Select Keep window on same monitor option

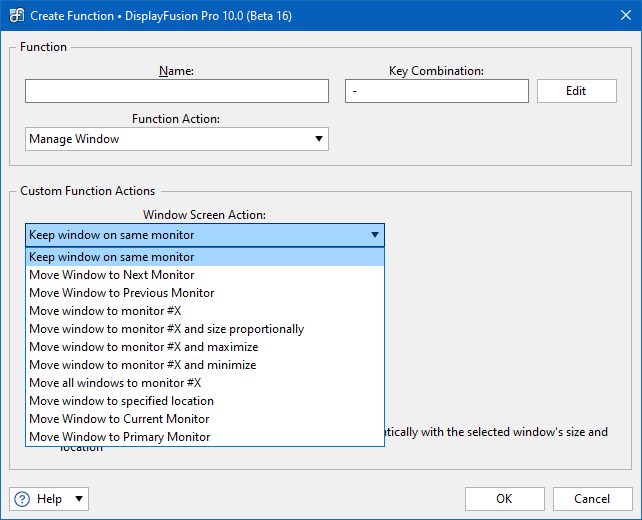[x=205, y=257]
